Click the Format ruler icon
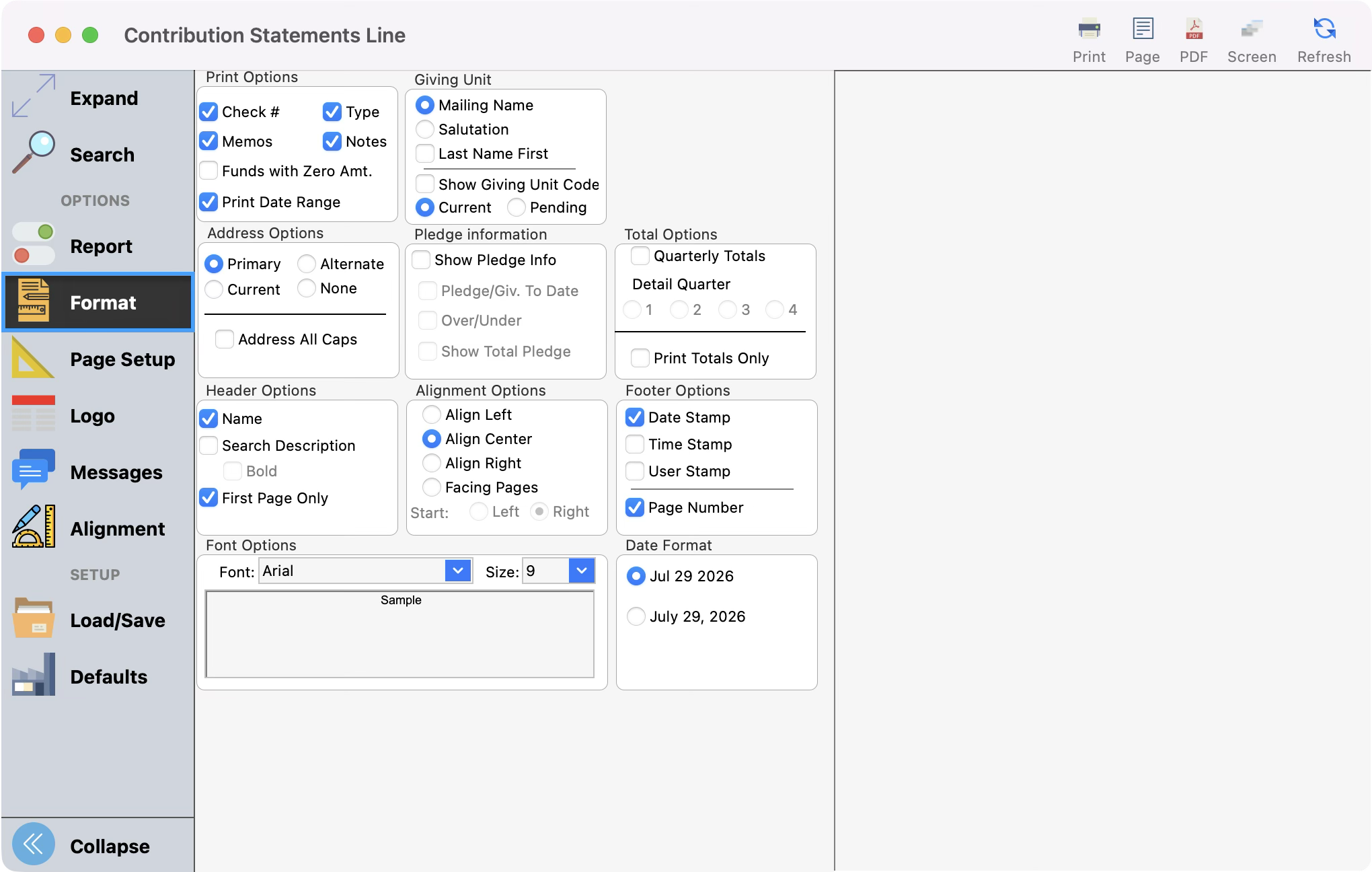 (x=34, y=301)
